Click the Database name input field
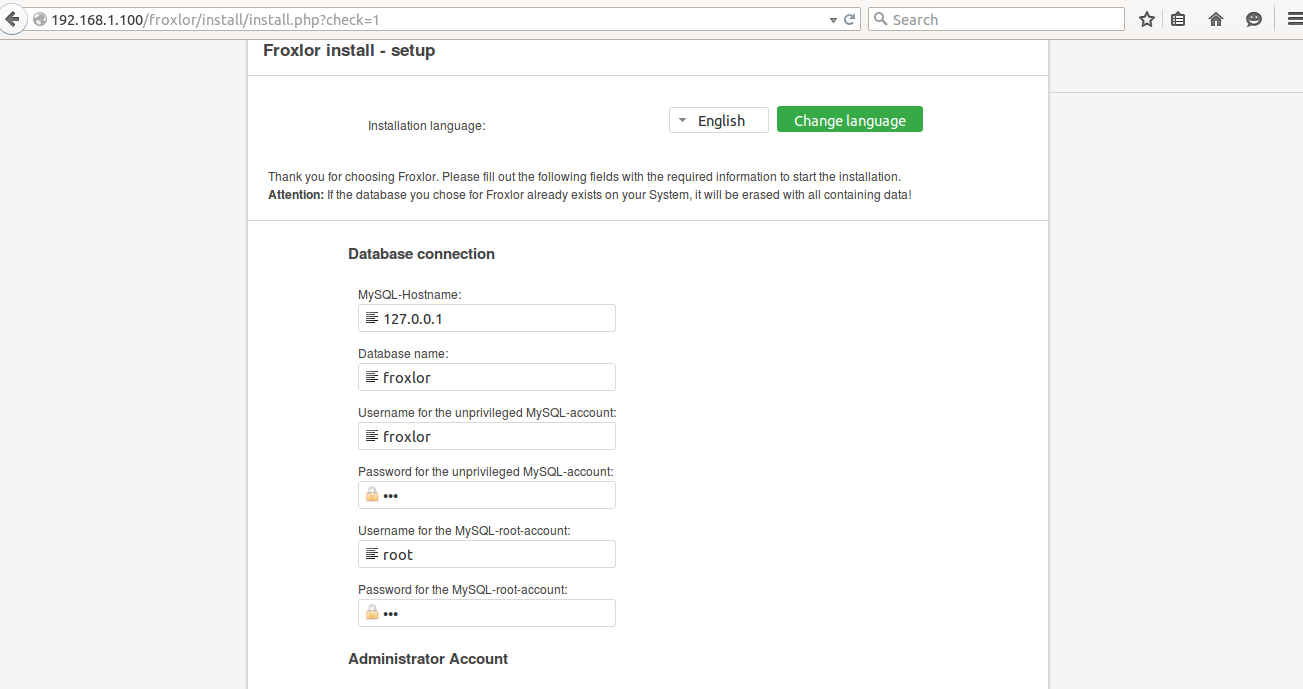 pos(487,377)
